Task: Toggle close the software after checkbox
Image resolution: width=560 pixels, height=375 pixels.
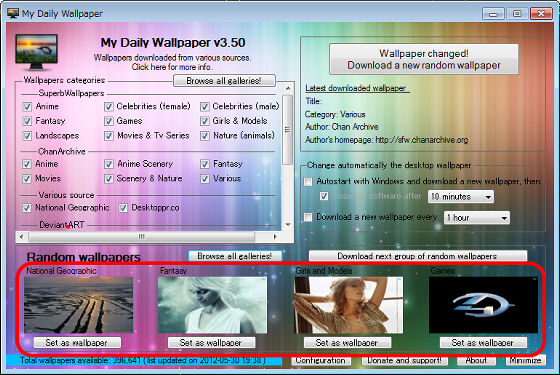Action: 324,196
